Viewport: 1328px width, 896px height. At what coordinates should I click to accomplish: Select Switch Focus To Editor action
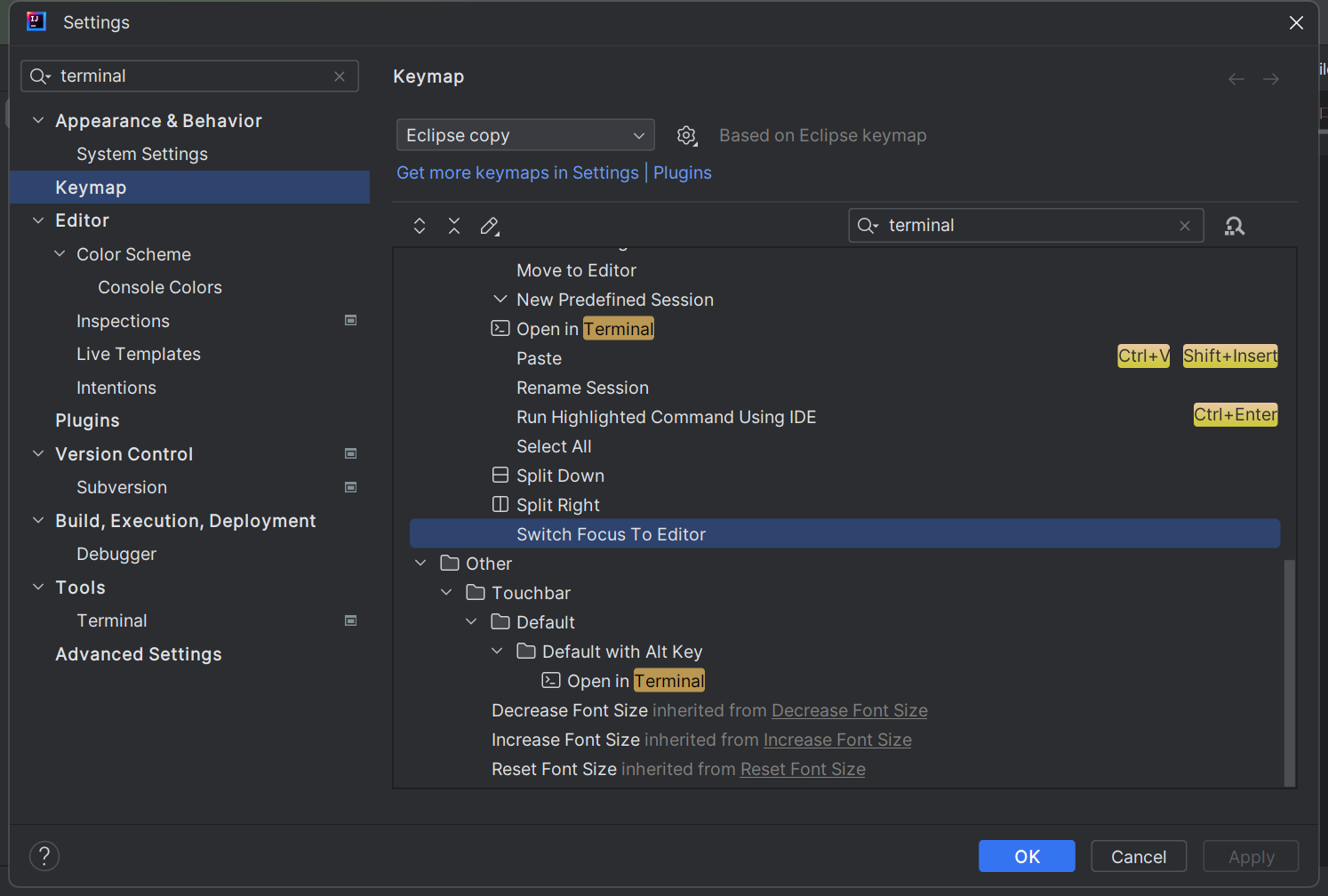(x=844, y=533)
